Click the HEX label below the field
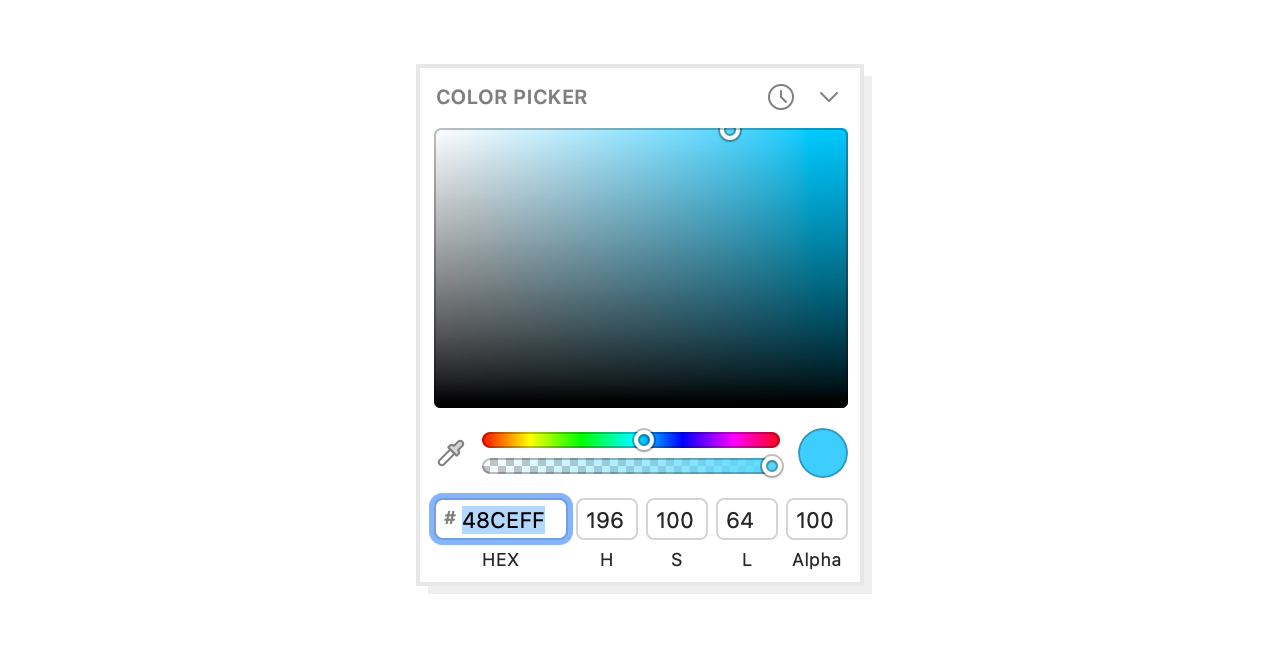The height and width of the screenshot is (660, 1280). [x=500, y=560]
